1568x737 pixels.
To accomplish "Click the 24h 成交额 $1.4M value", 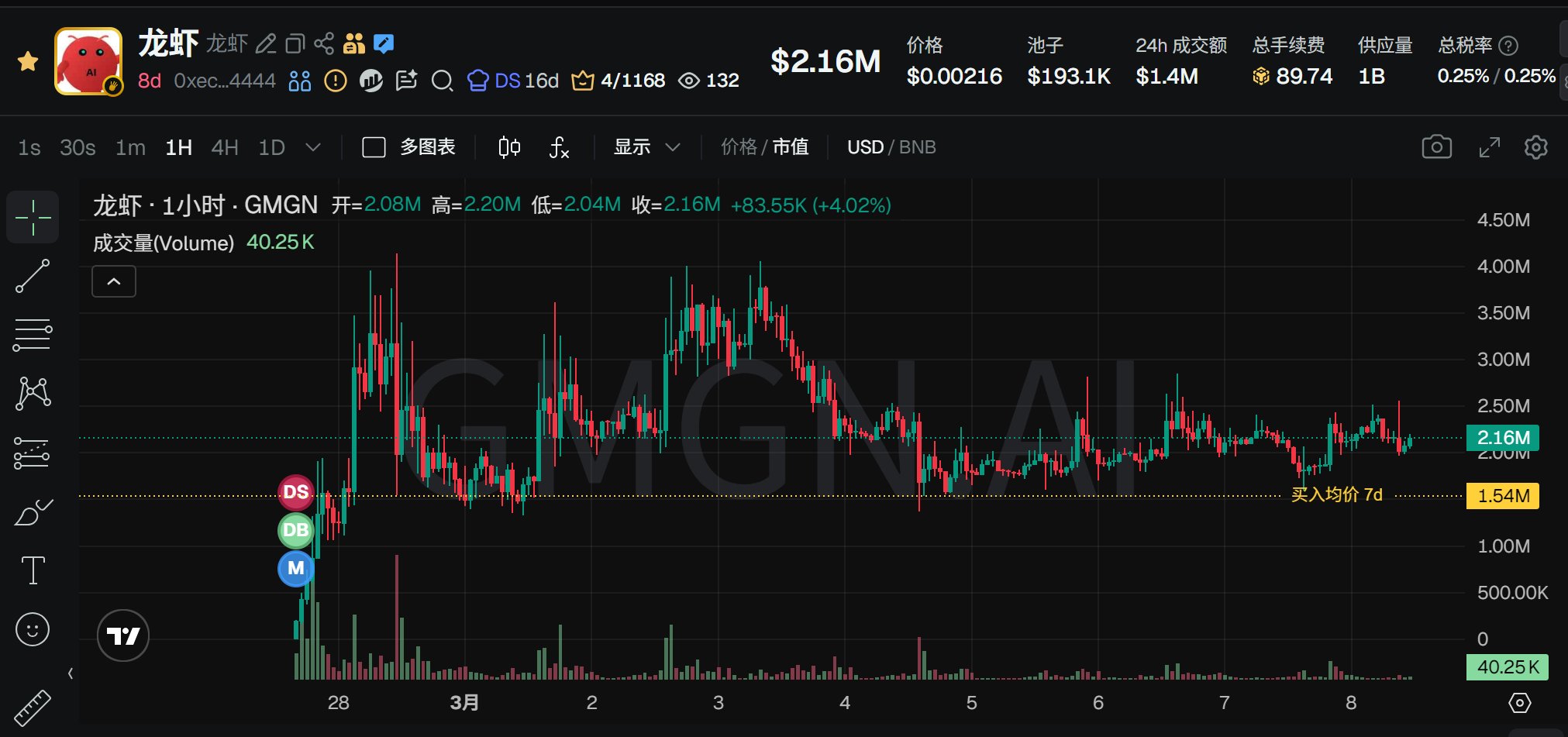I will [1167, 76].
